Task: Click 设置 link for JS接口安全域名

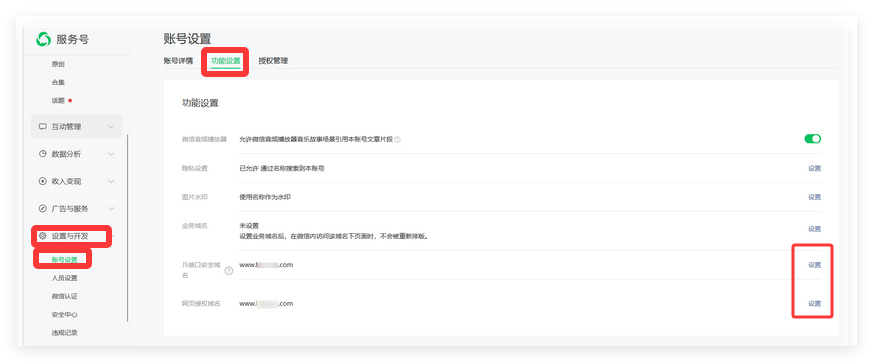Action: tap(815, 265)
